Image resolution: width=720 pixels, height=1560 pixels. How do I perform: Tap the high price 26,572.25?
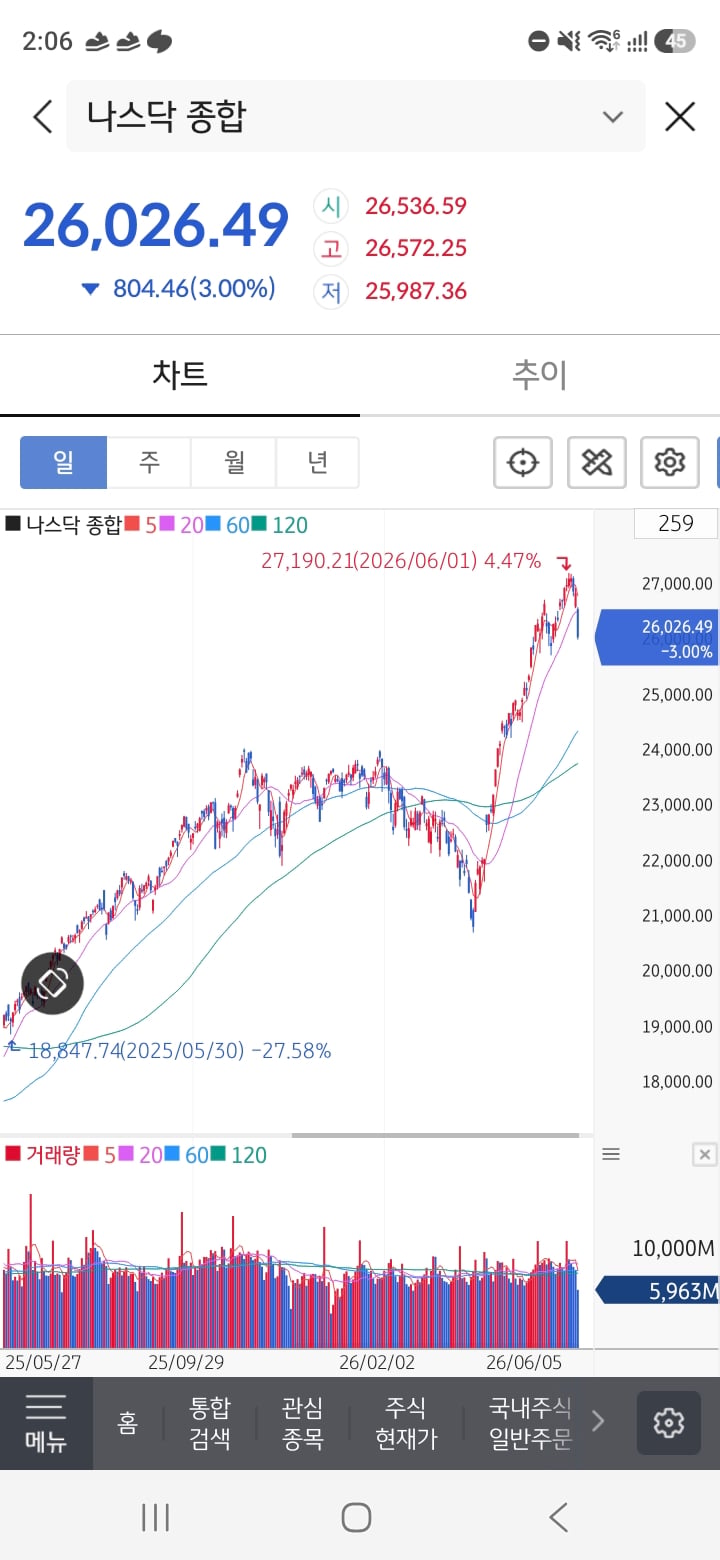pos(416,248)
